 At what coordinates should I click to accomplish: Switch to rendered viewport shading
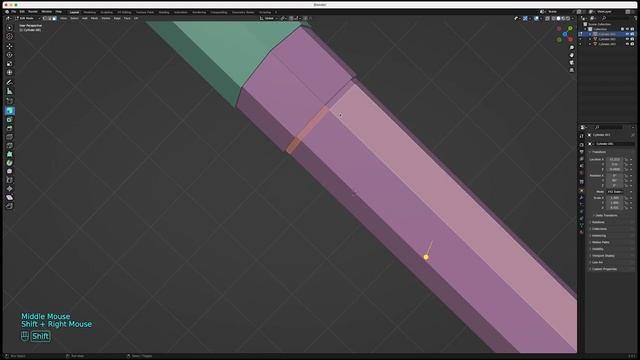click(x=568, y=18)
